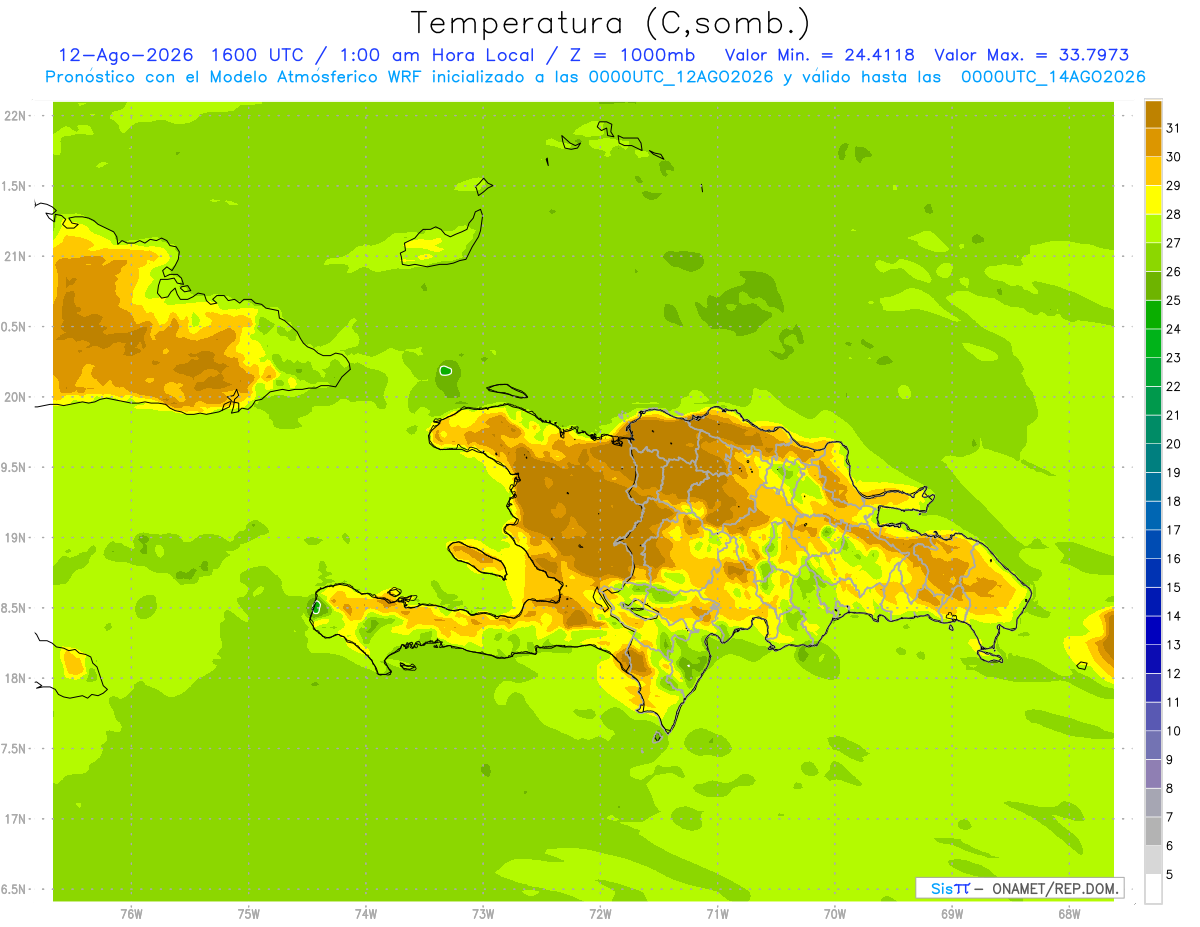Screen dimensions: 1200x927
Task: Click the 19N latitude axis label
Action: [15, 537]
